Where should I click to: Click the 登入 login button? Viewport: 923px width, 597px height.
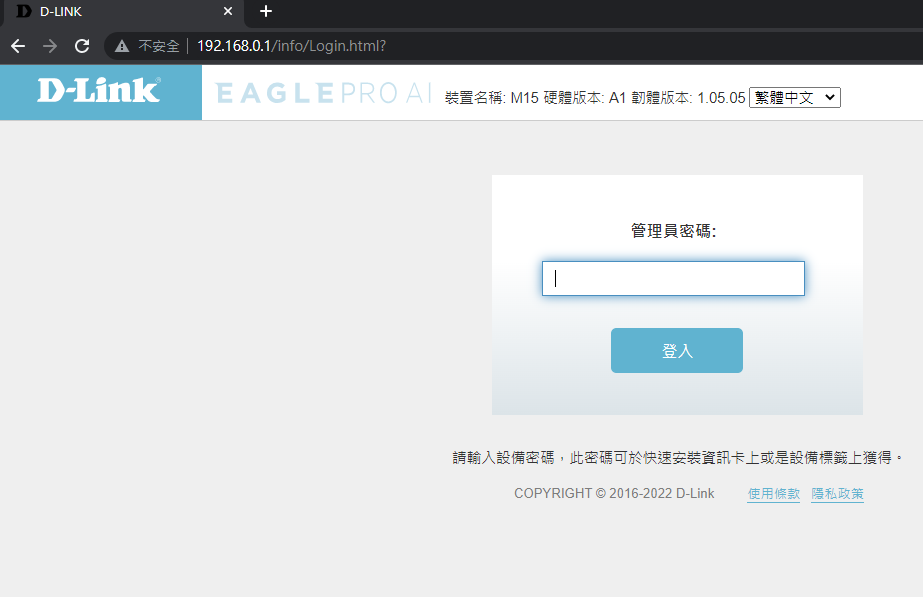[x=676, y=351]
